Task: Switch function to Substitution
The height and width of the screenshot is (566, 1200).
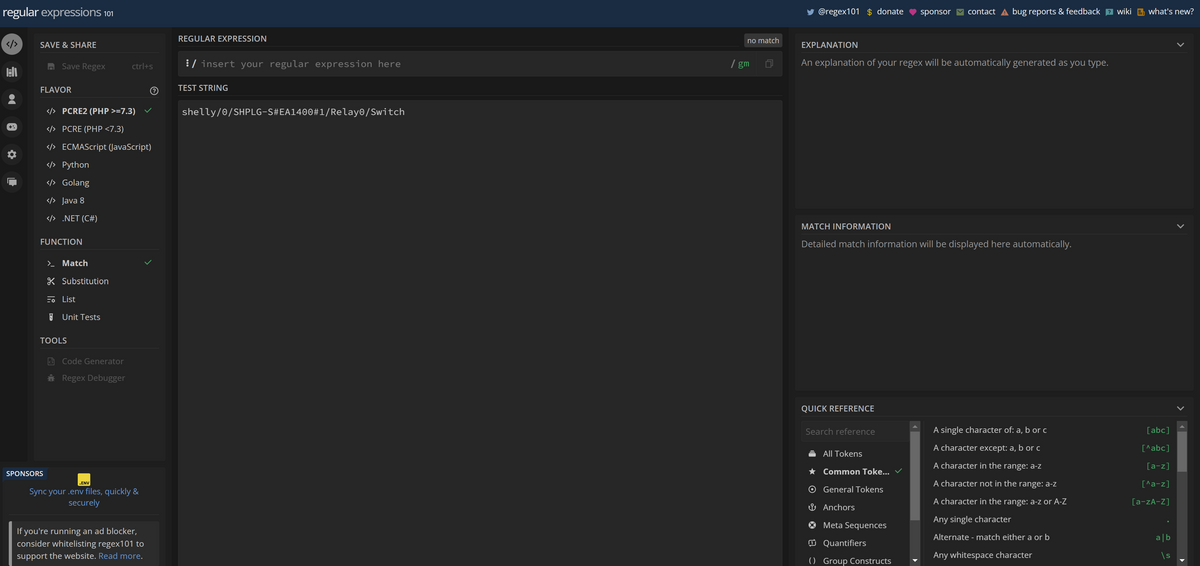Action: (85, 281)
